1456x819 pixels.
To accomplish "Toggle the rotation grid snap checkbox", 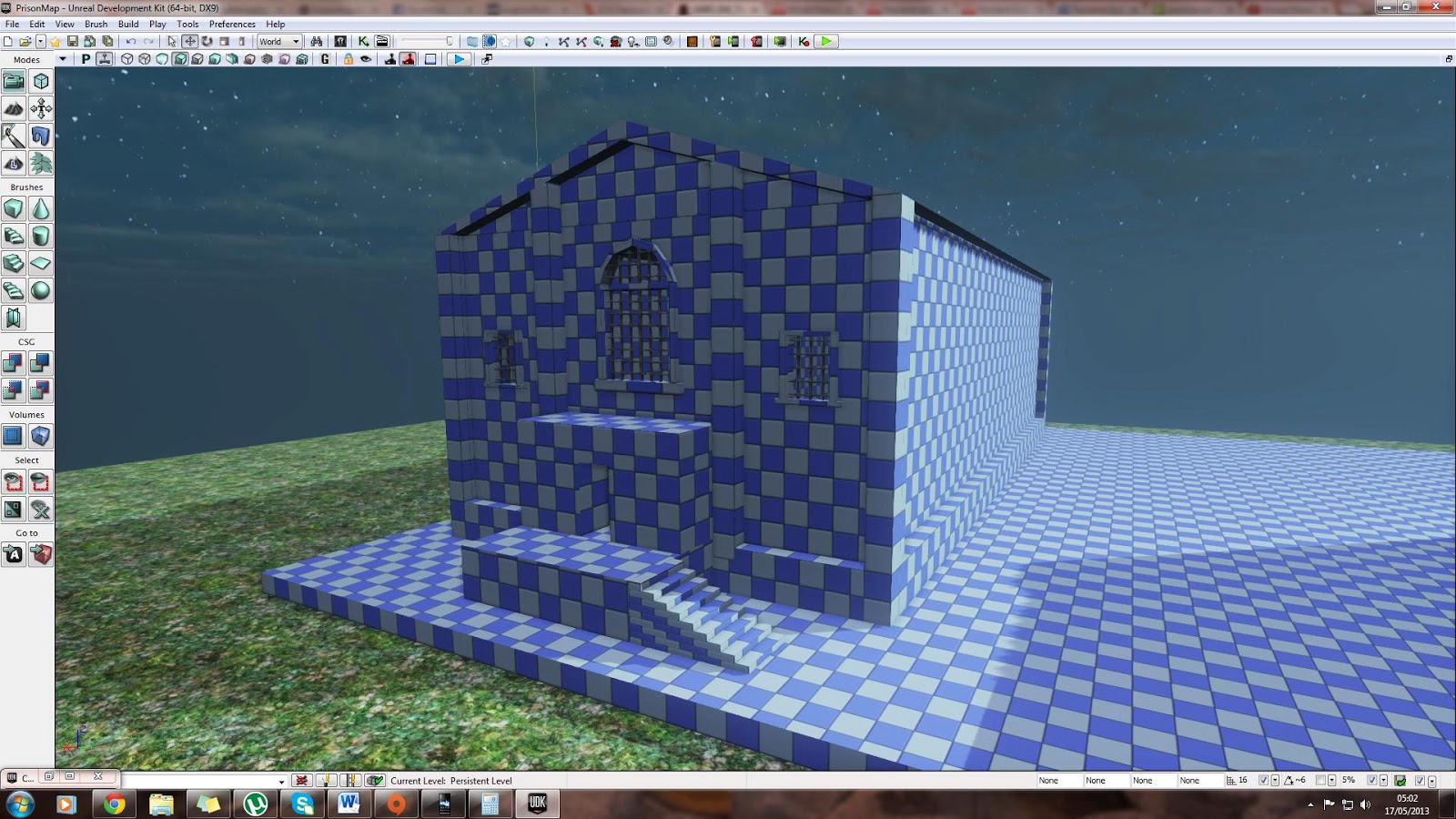I will point(1322,780).
